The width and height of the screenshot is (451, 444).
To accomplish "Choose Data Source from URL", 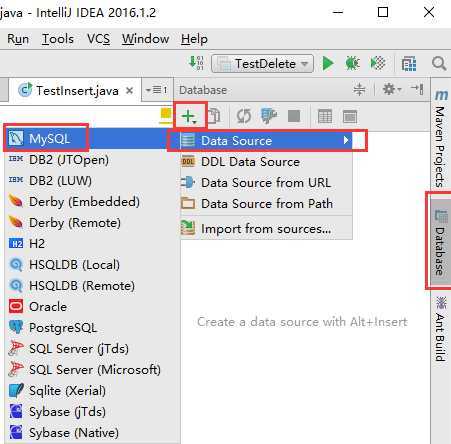I will [x=266, y=183].
